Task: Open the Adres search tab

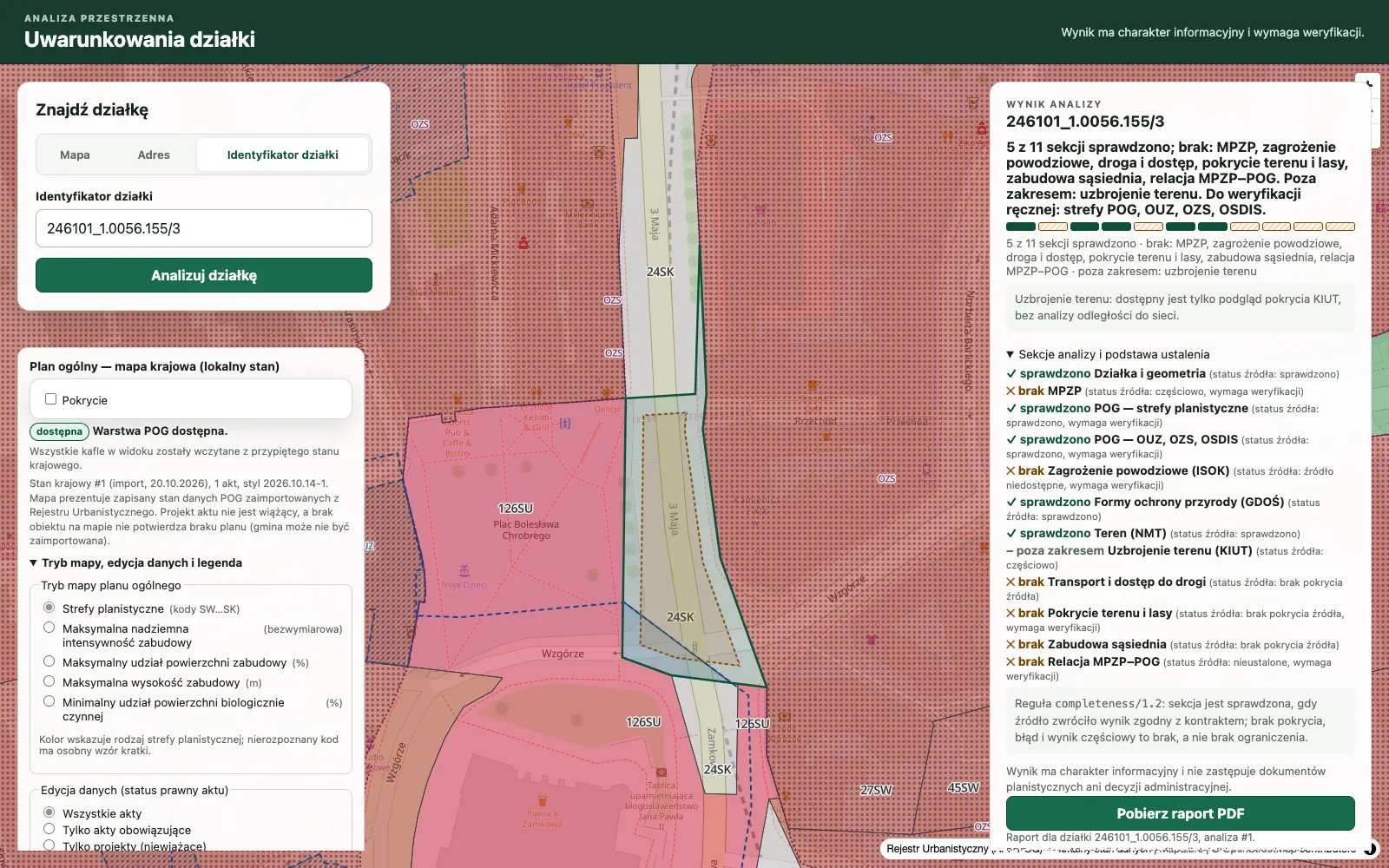Action: tap(154, 155)
